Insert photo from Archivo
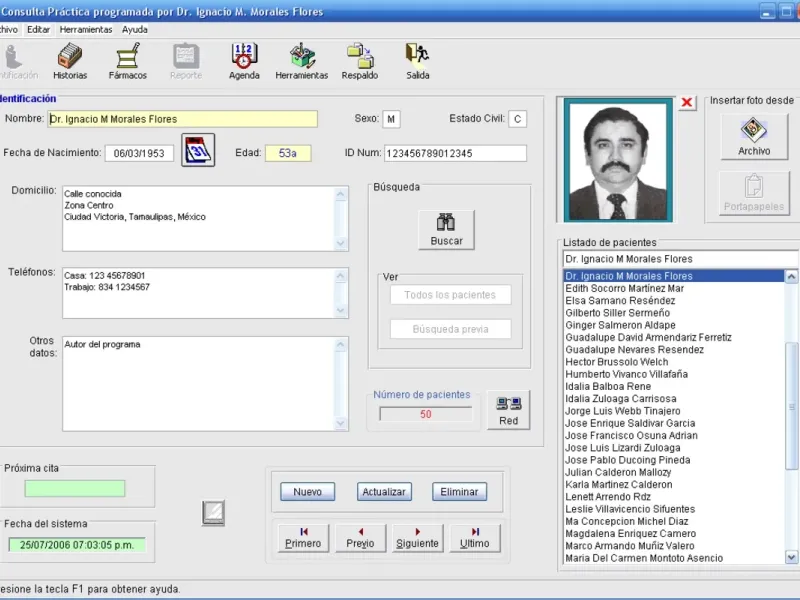 [754, 135]
